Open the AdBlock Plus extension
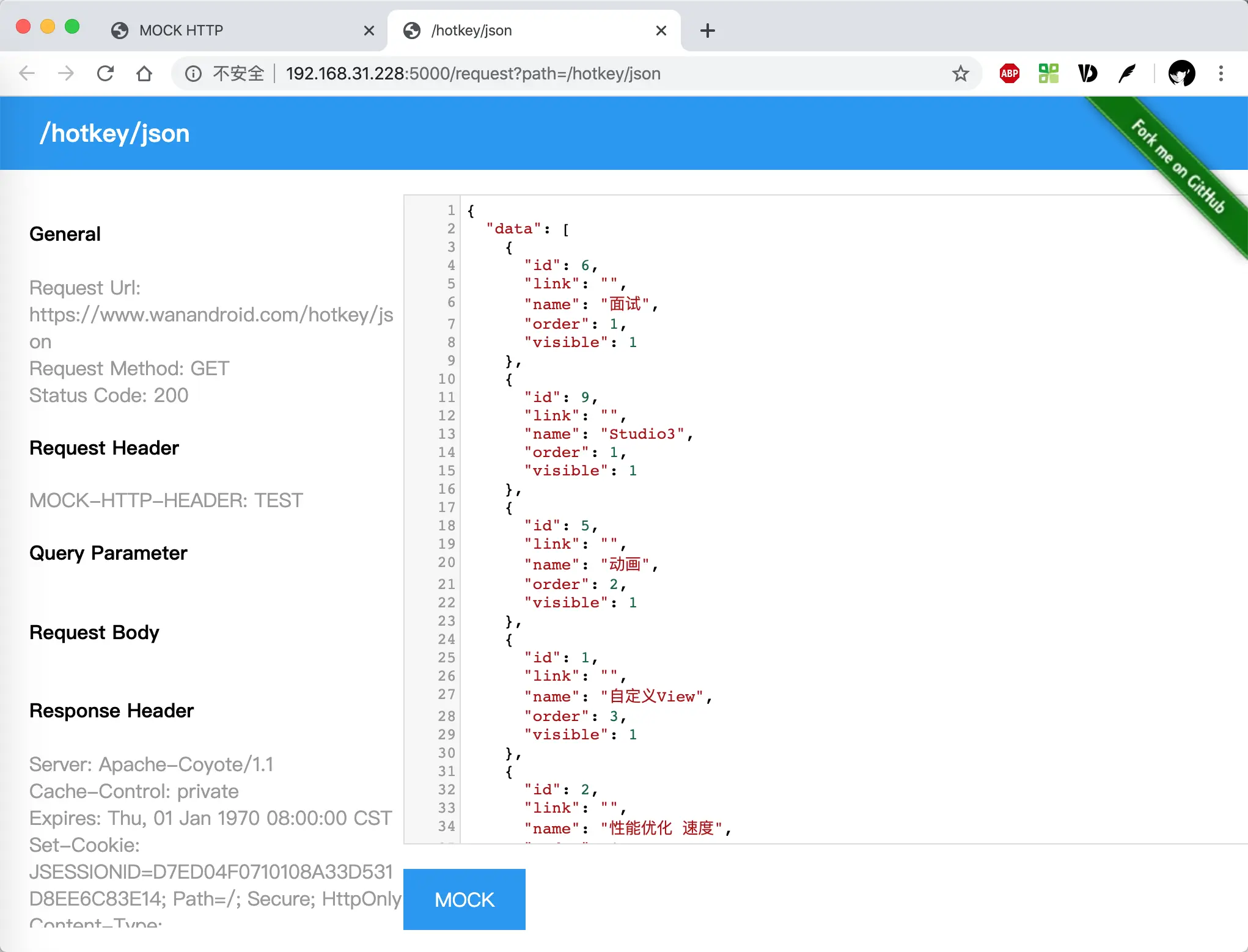The height and width of the screenshot is (952, 1248). tap(1009, 74)
